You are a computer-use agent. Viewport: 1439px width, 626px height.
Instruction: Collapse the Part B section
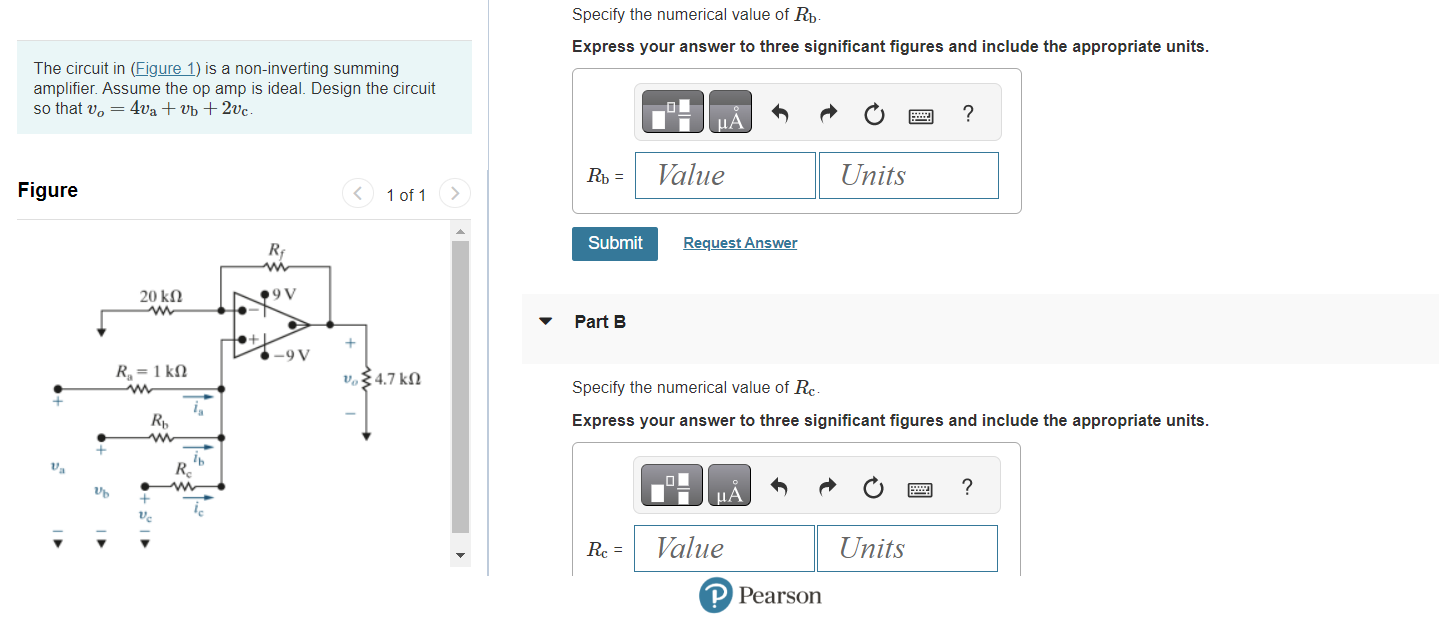pos(545,321)
